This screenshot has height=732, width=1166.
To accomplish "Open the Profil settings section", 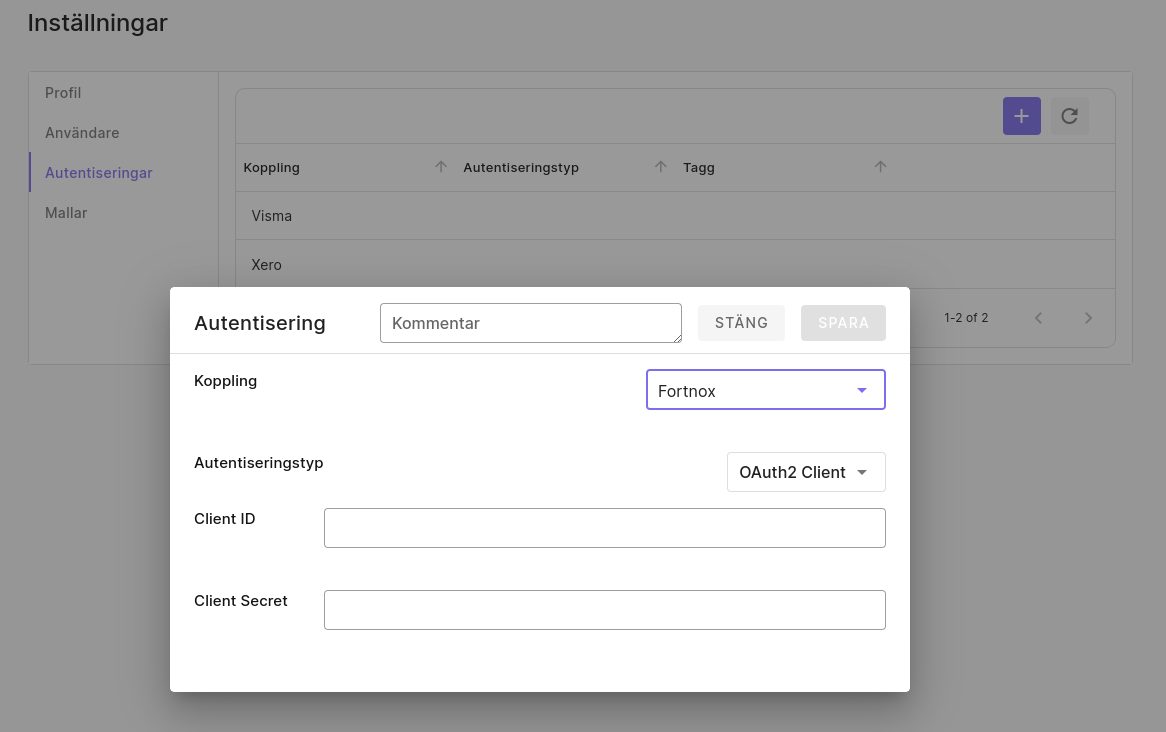I will point(63,93).
